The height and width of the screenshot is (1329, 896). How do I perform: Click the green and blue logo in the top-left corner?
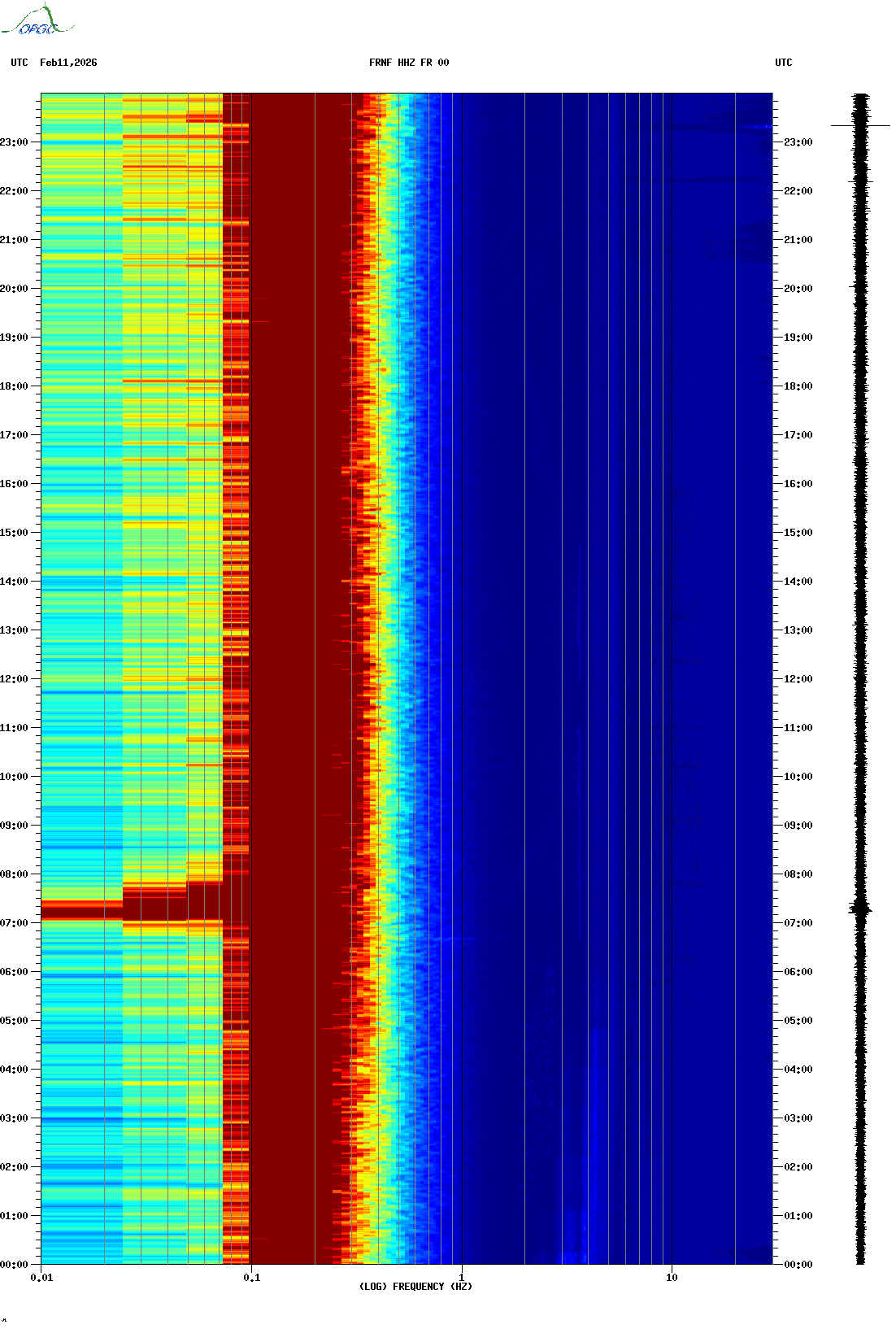(x=37, y=21)
